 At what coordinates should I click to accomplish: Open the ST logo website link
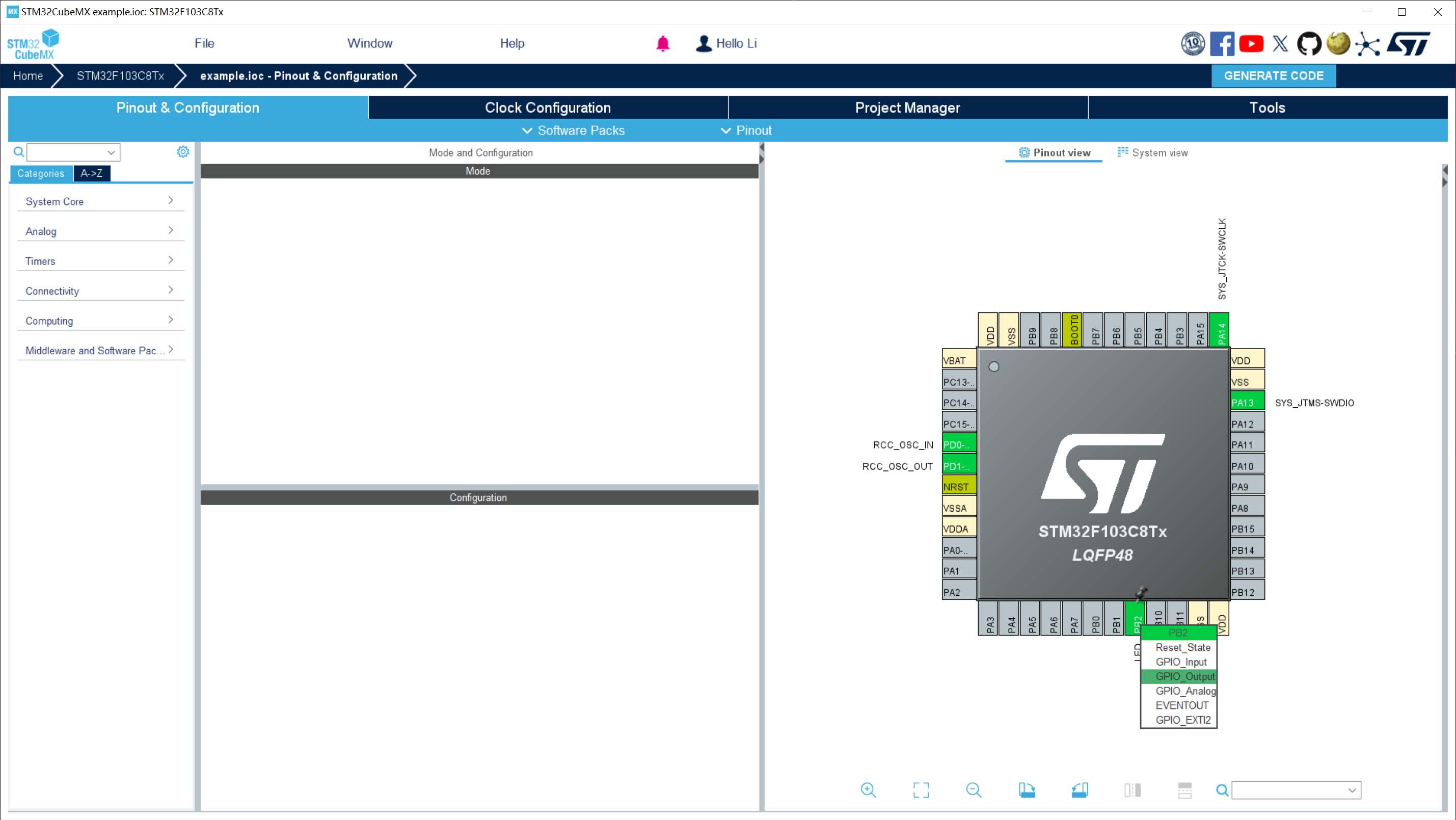coord(1408,43)
